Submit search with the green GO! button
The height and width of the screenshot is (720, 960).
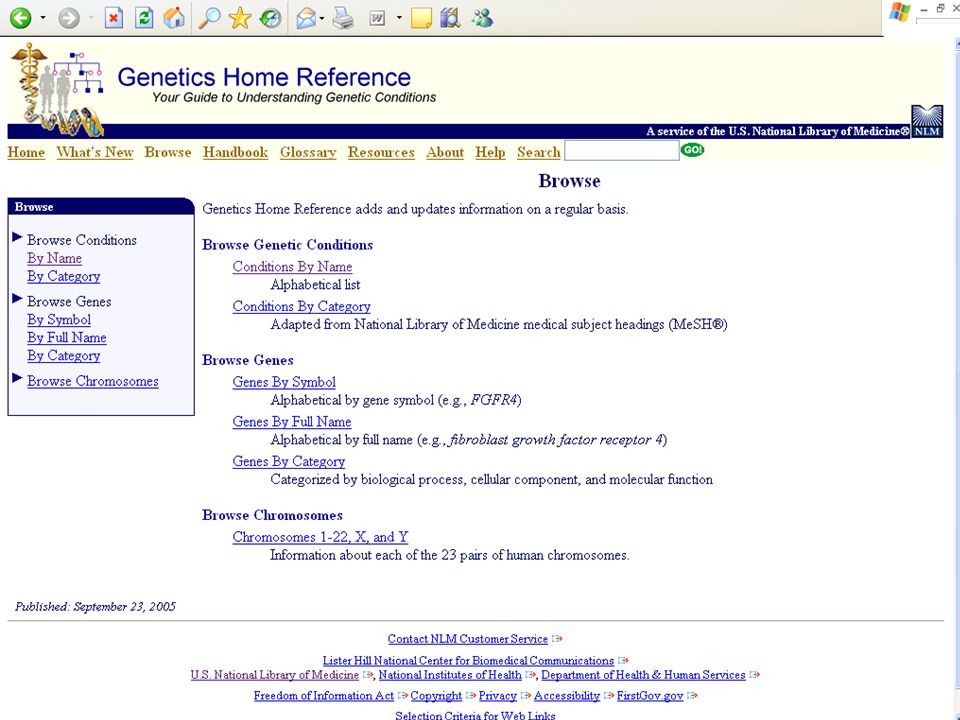point(692,150)
